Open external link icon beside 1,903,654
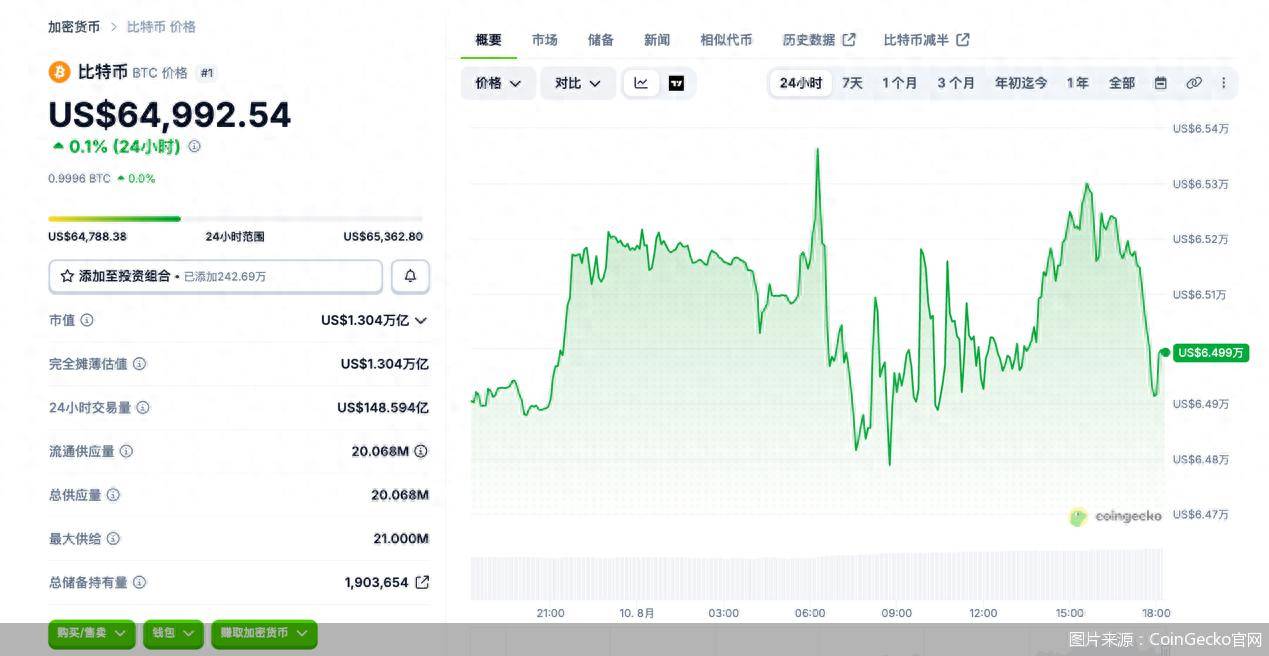1269x656 pixels. (422, 582)
